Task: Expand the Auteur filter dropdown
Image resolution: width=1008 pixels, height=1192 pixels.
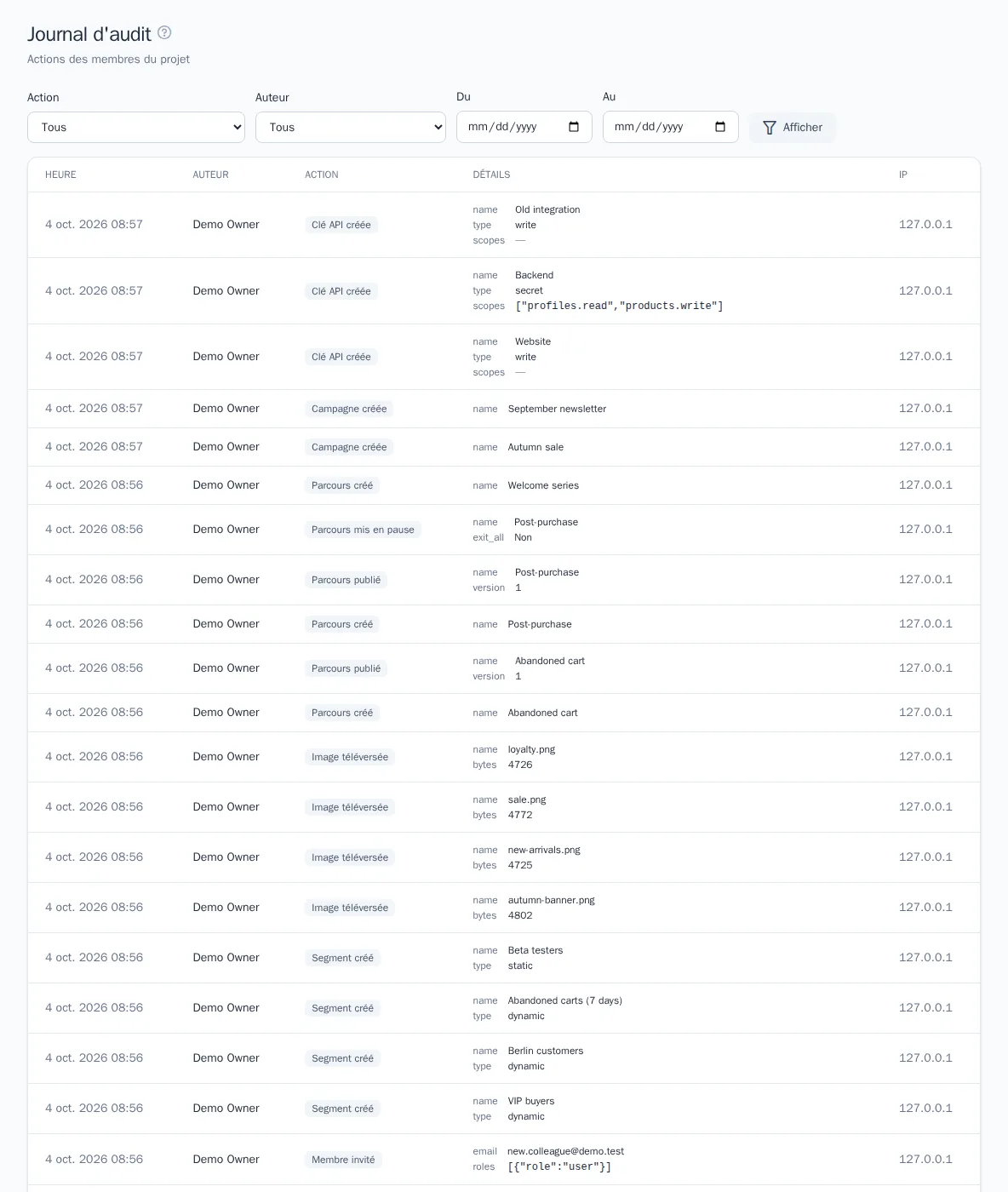Action: click(x=351, y=128)
